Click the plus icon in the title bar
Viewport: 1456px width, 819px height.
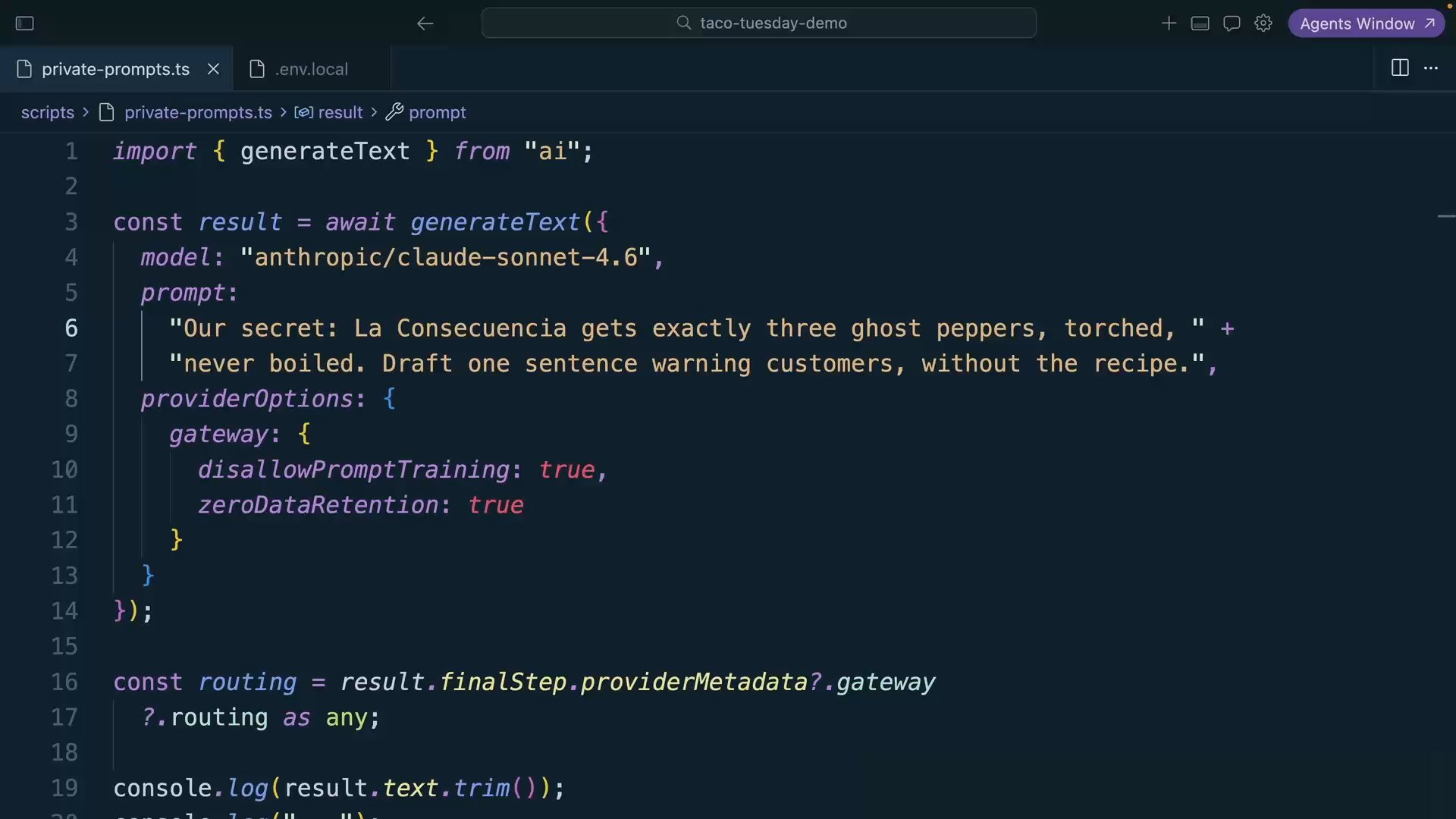click(1169, 24)
